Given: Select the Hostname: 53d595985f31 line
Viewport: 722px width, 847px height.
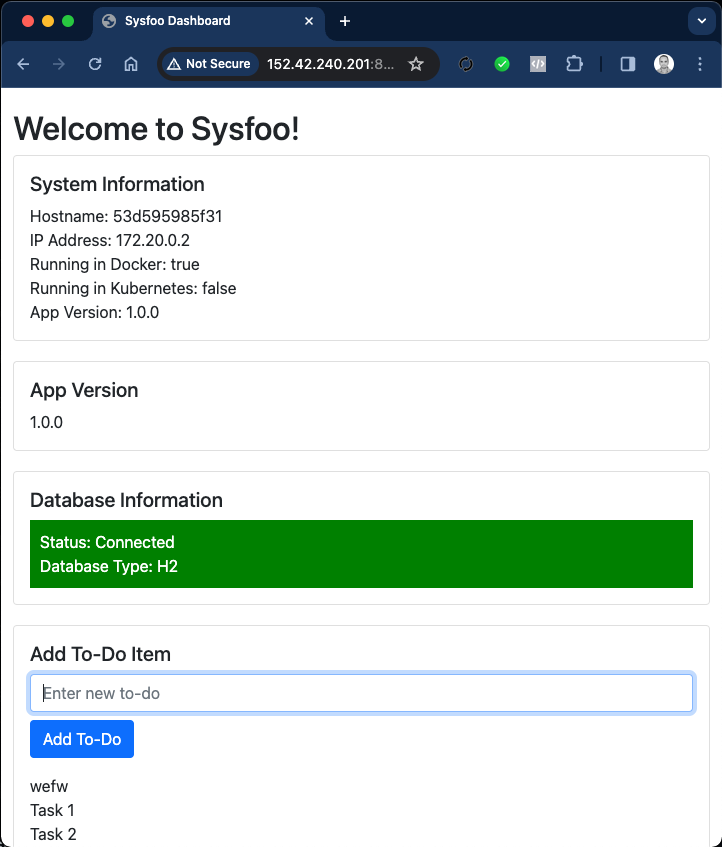Looking at the screenshot, I should click(126, 217).
